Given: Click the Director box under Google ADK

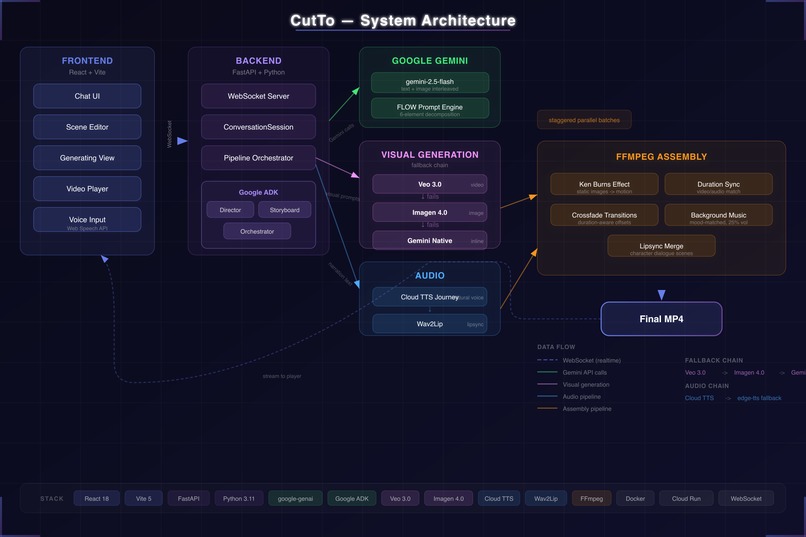Looking at the screenshot, I should click(230, 210).
